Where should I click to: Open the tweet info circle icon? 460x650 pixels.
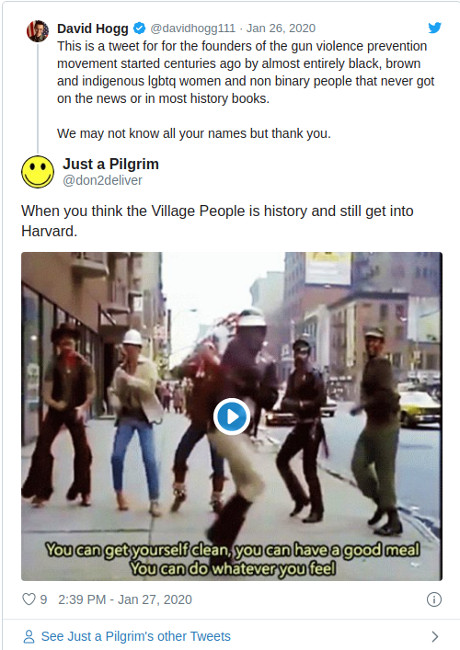434,599
